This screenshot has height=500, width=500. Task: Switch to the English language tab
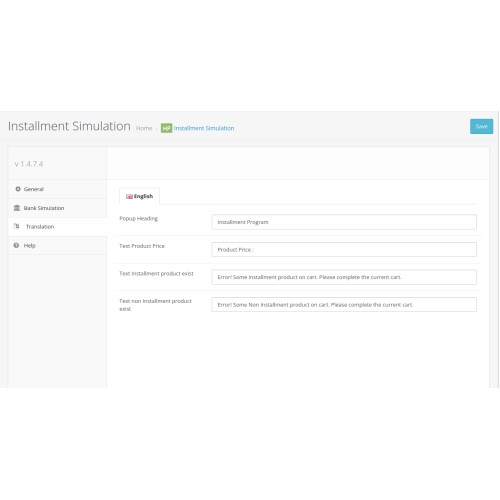139,196
